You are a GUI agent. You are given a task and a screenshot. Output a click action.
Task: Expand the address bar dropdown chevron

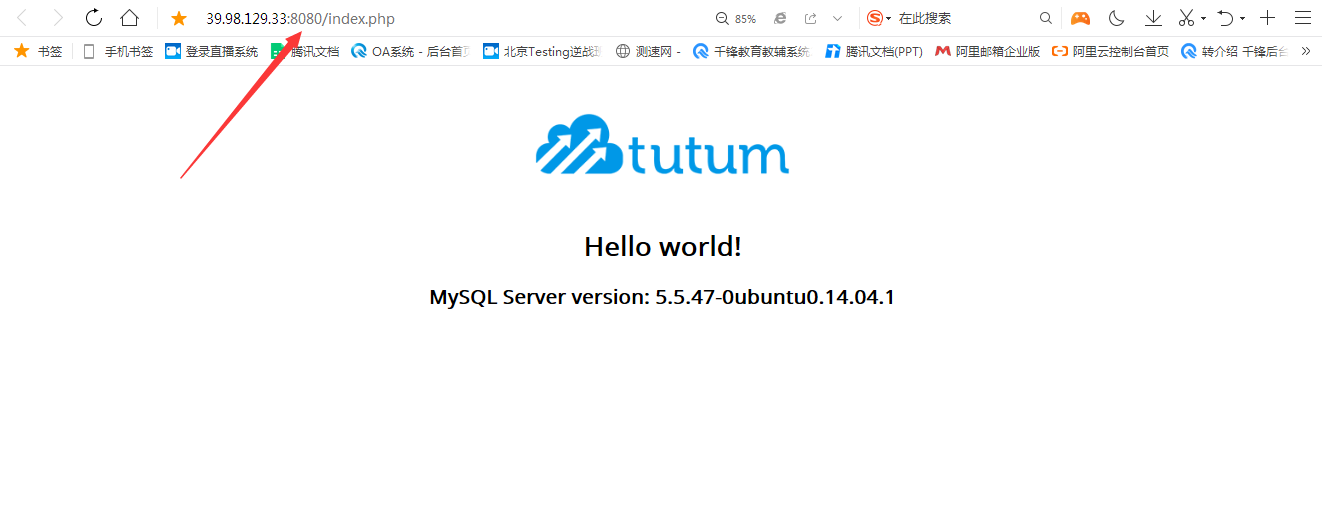click(x=838, y=19)
